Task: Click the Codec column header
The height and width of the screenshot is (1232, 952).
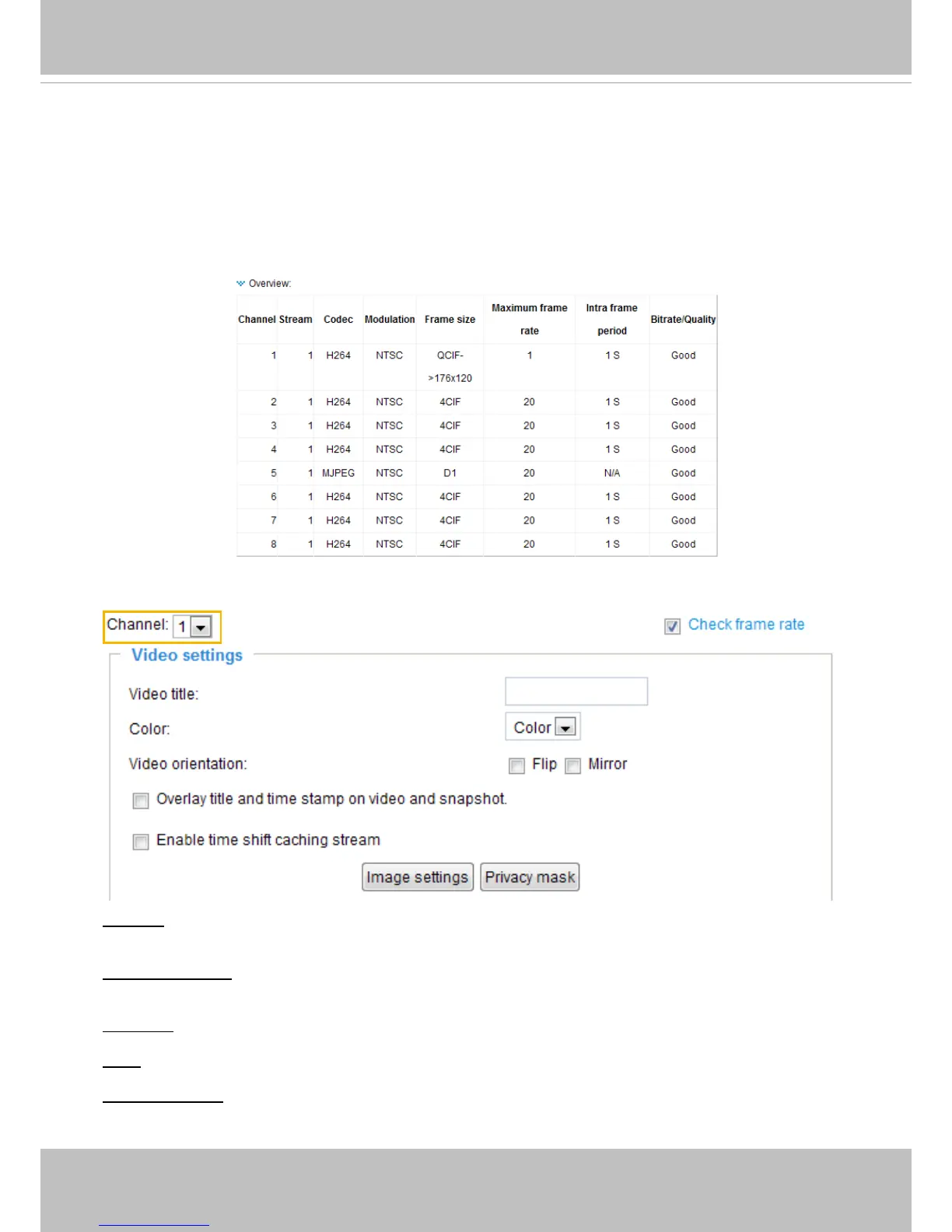Action: [x=338, y=320]
